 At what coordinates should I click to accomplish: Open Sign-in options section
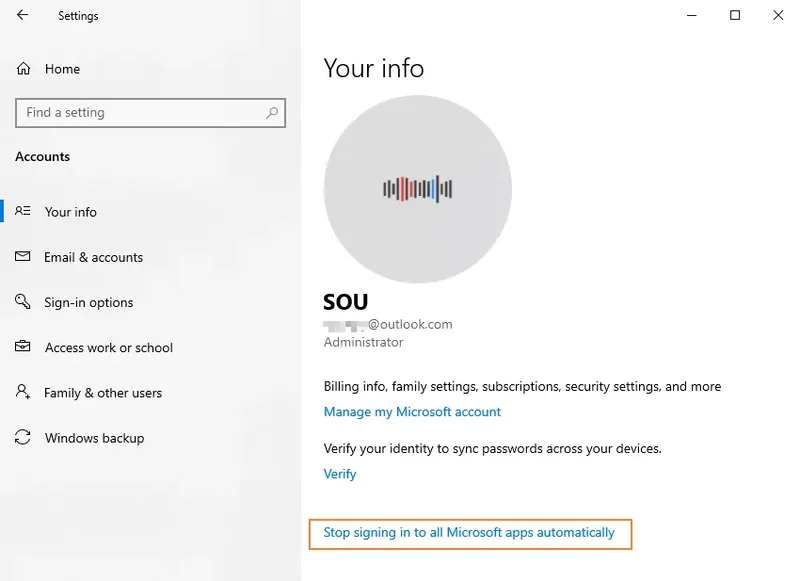[88, 302]
